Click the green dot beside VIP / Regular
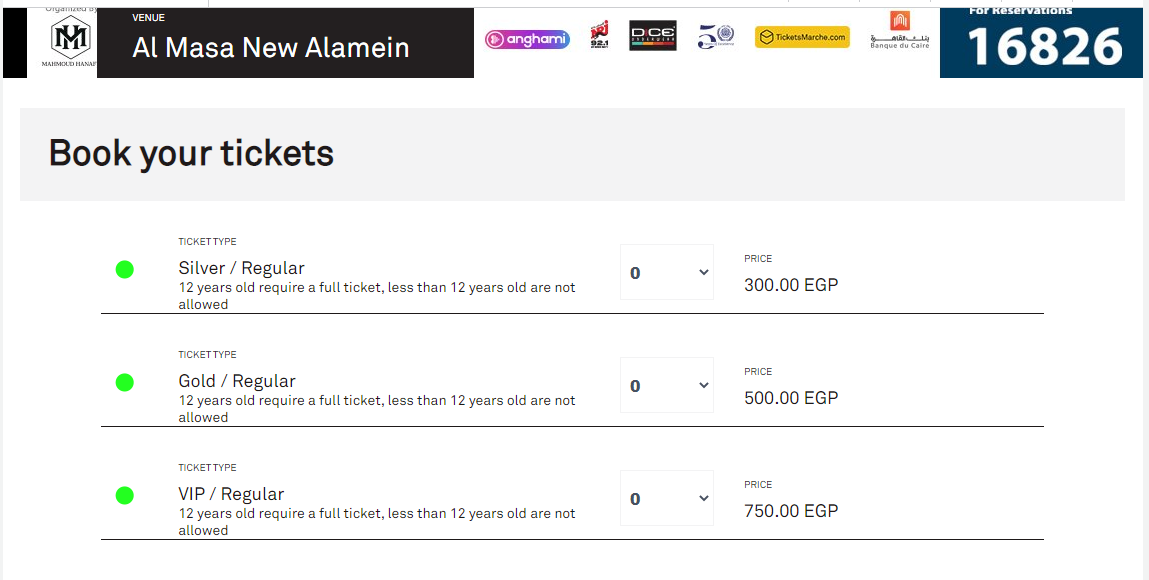 [x=125, y=495]
